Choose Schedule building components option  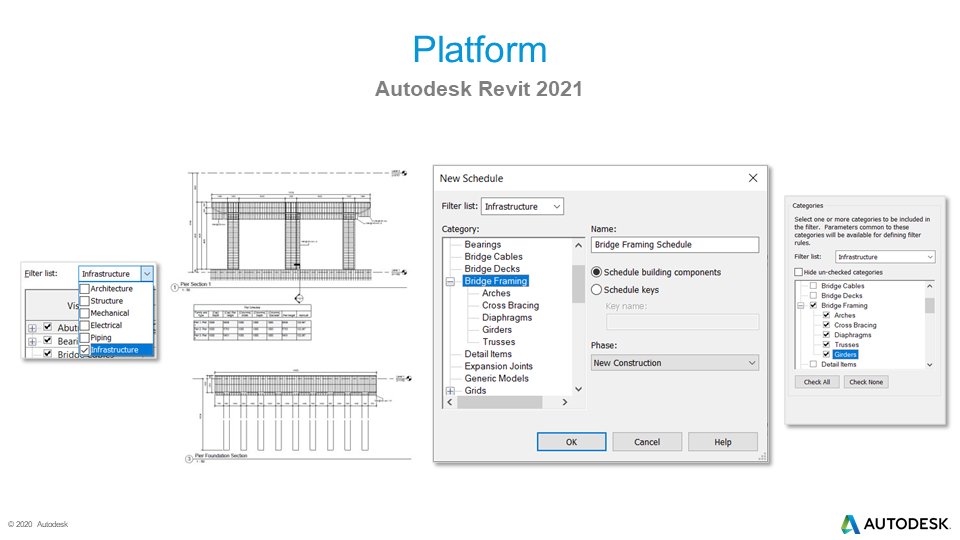(x=597, y=272)
